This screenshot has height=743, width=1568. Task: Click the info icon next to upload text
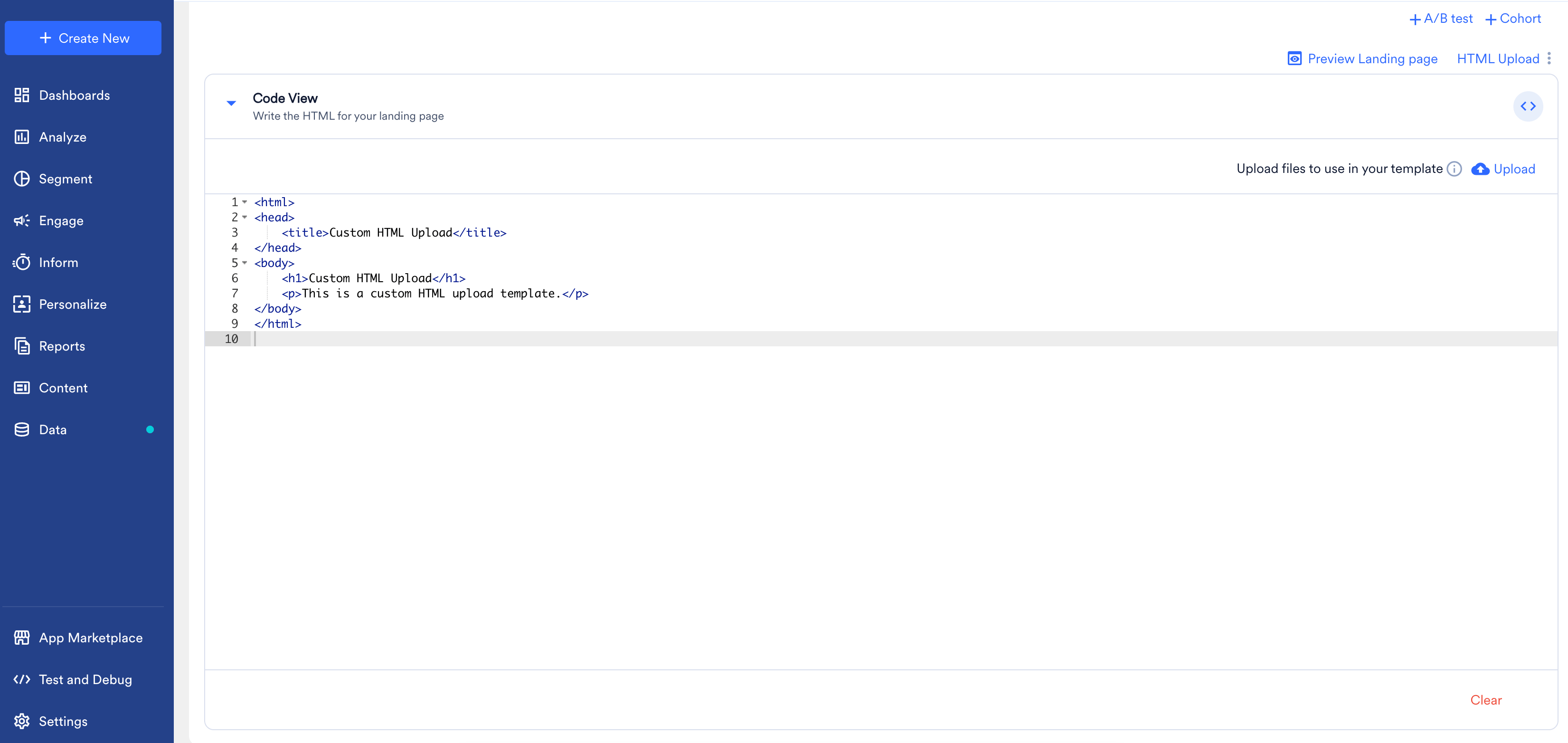[1454, 169]
